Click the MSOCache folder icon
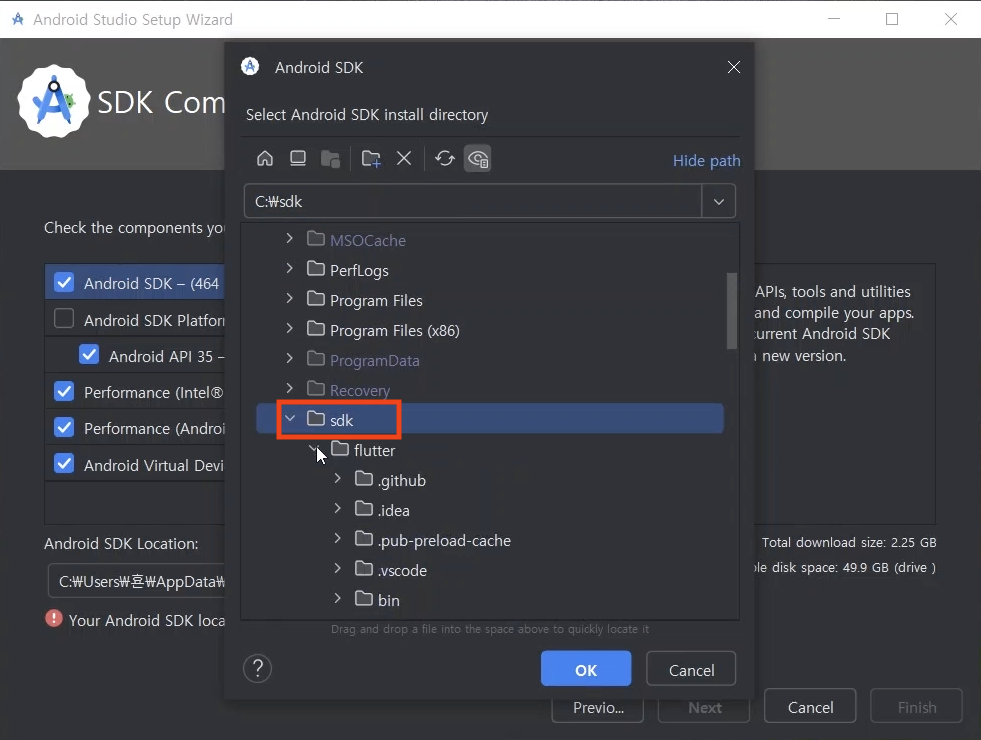 316,239
